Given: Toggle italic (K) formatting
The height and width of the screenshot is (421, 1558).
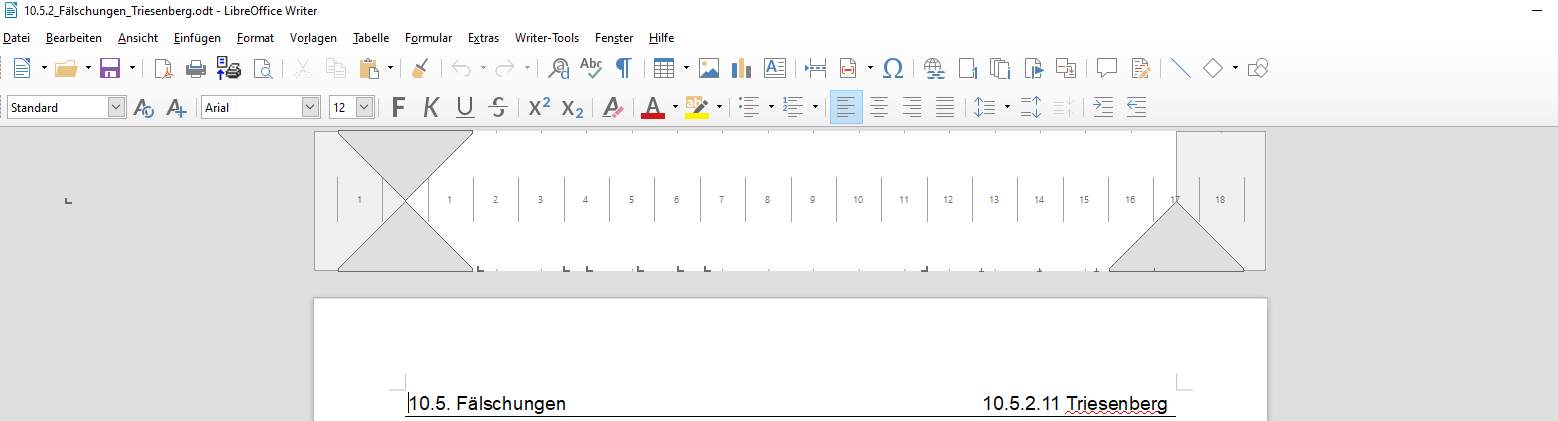Looking at the screenshot, I should coord(431,107).
